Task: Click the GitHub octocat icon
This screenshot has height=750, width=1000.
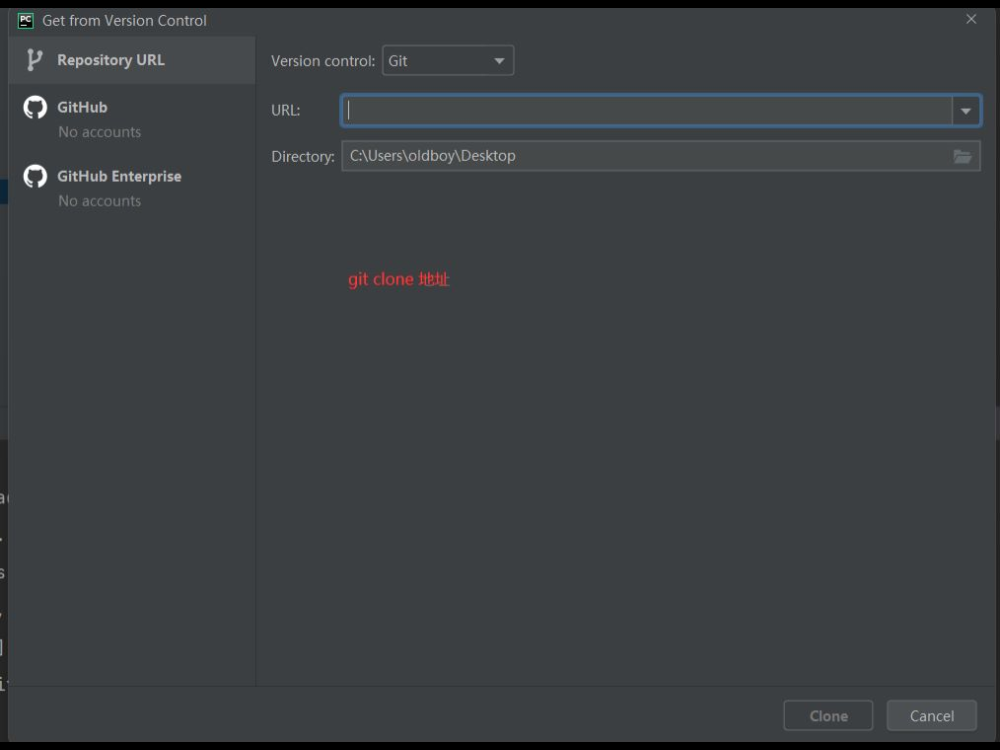Action: [35, 107]
